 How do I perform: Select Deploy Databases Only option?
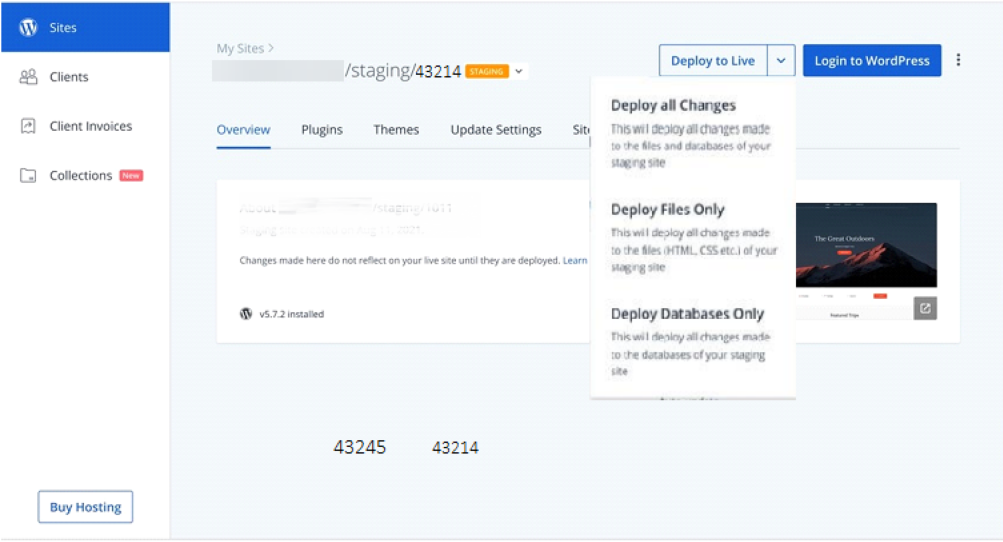(x=687, y=314)
